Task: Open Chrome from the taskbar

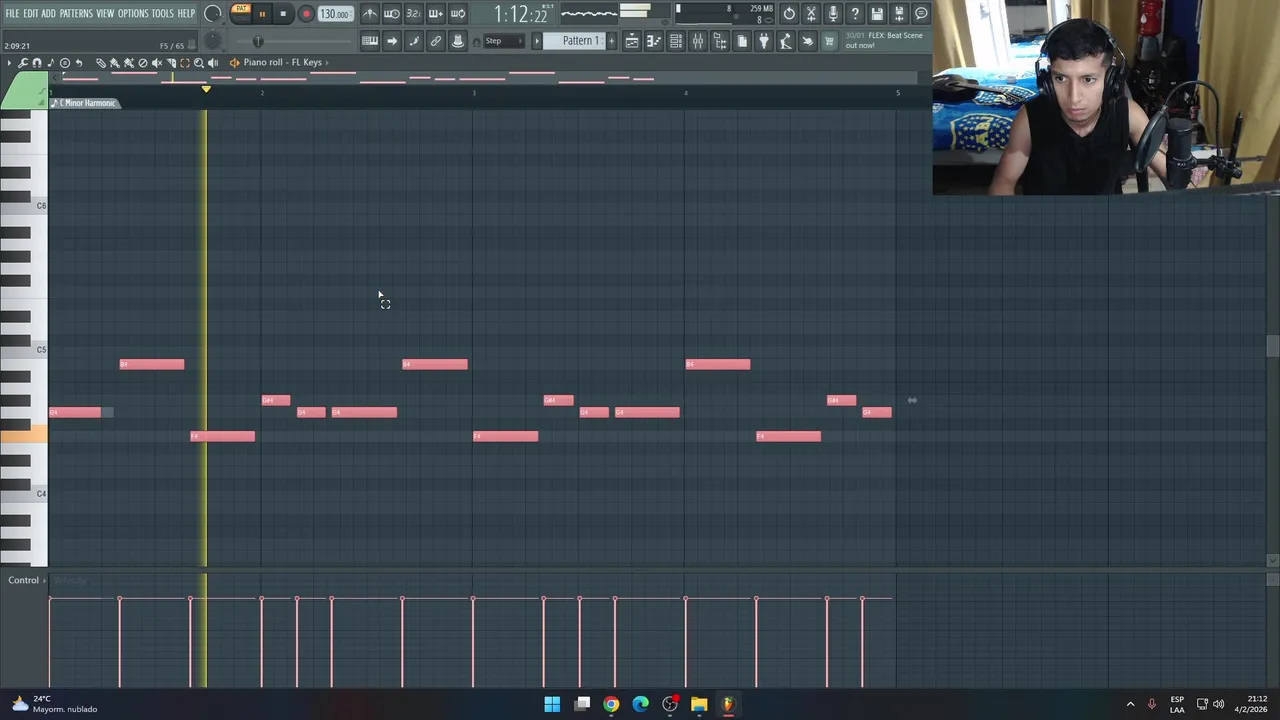Action: pos(611,704)
